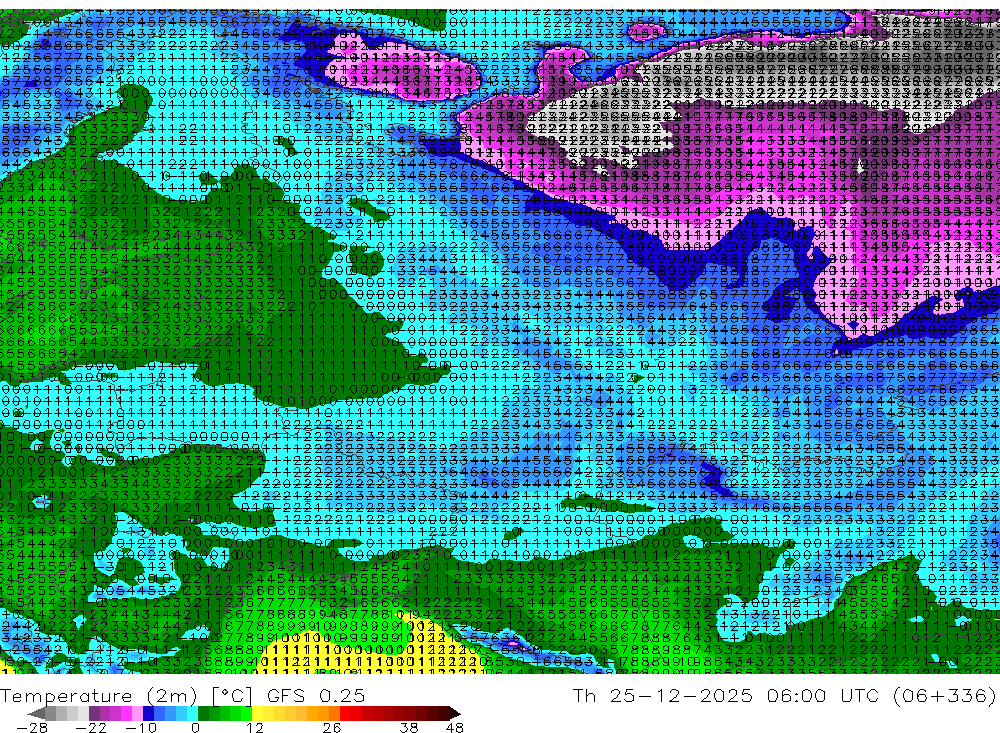The width and height of the screenshot is (1000, 733).
Task: Click the "38" color scale label
Action: tap(408, 727)
